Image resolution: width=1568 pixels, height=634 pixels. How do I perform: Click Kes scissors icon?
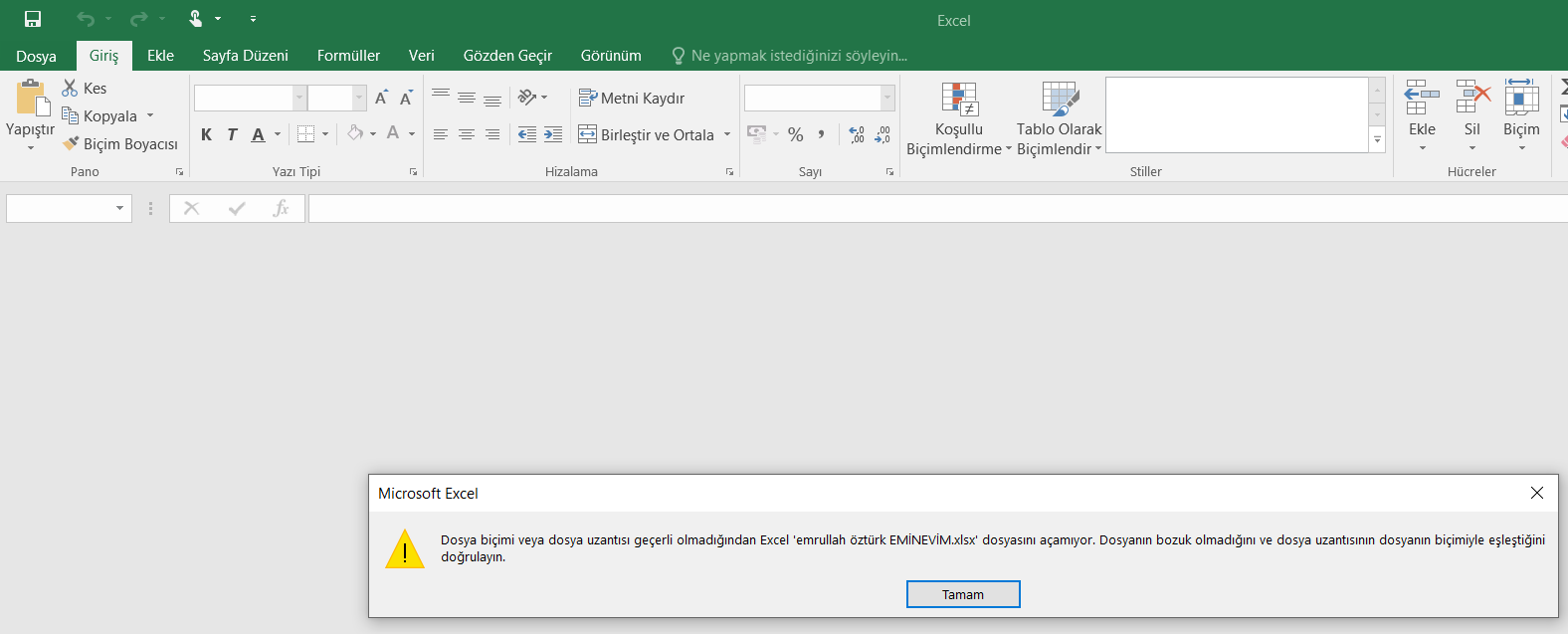[x=70, y=89]
